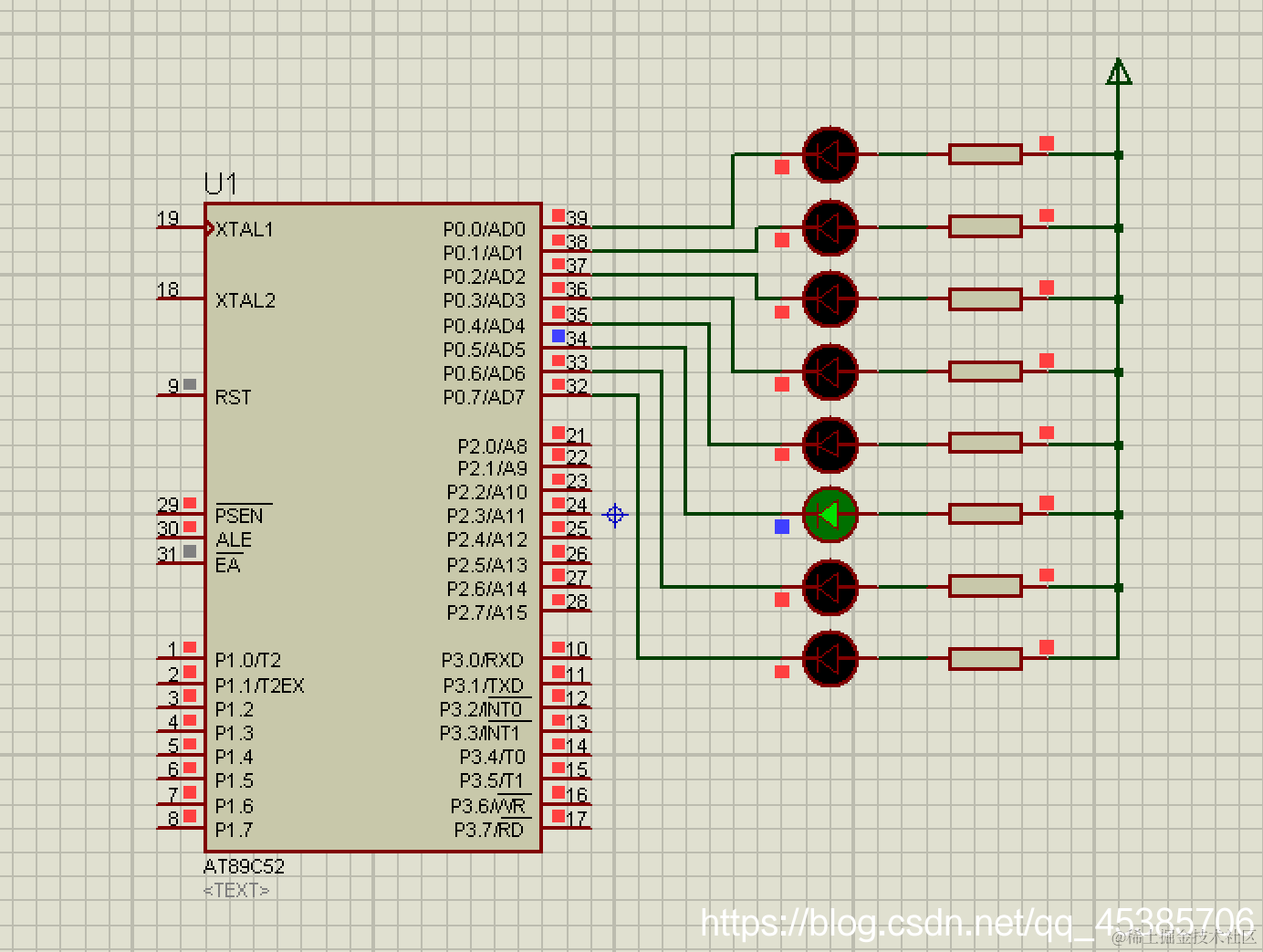
Task: Click the LED connected to P0.0/AD0
Action: [830, 155]
